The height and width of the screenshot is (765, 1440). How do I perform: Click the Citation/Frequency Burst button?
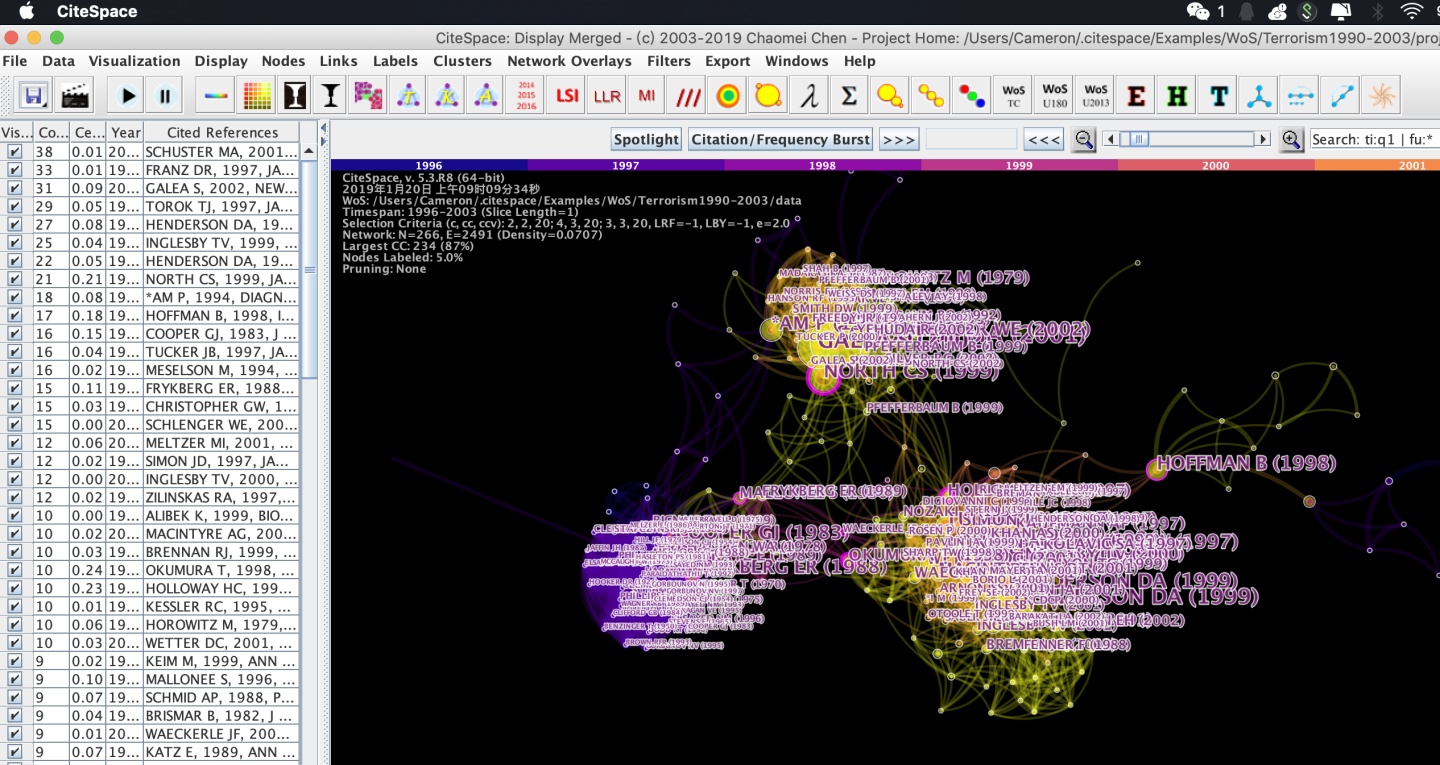coord(781,139)
